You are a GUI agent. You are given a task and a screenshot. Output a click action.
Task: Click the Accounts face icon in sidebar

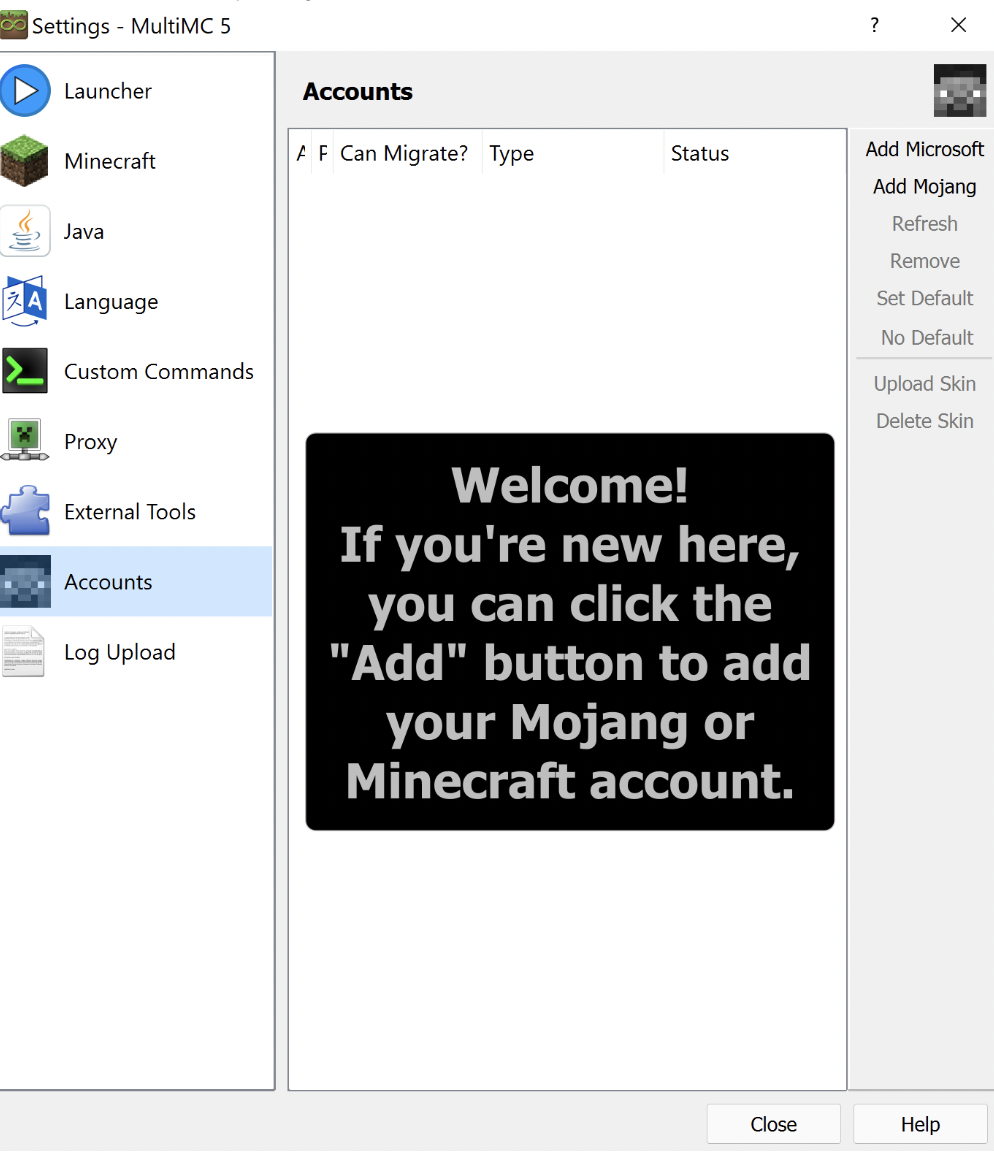pyautogui.click(x=26, y=582)
